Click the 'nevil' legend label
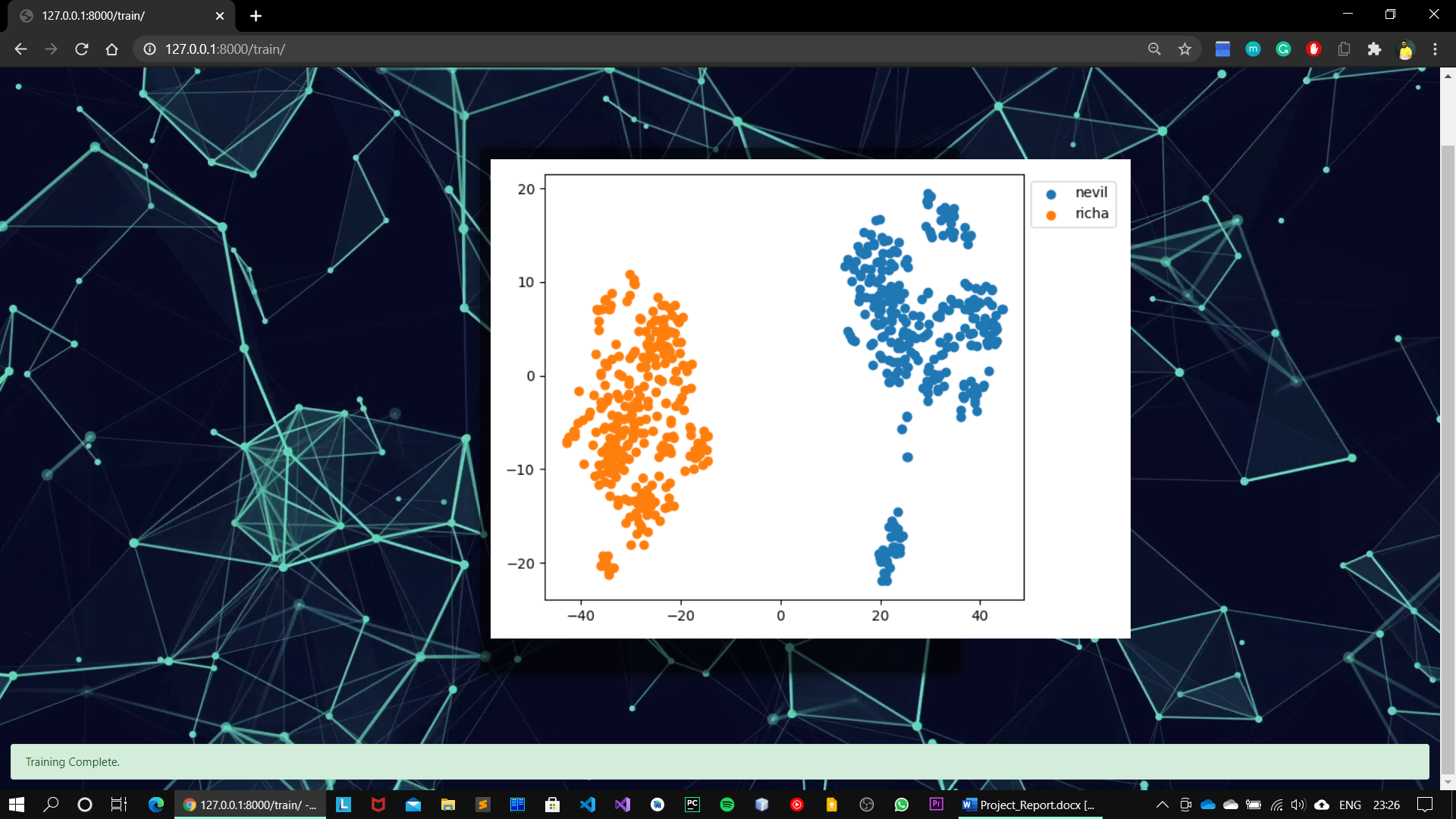Screen dimensions: 1456x819 1090,193
